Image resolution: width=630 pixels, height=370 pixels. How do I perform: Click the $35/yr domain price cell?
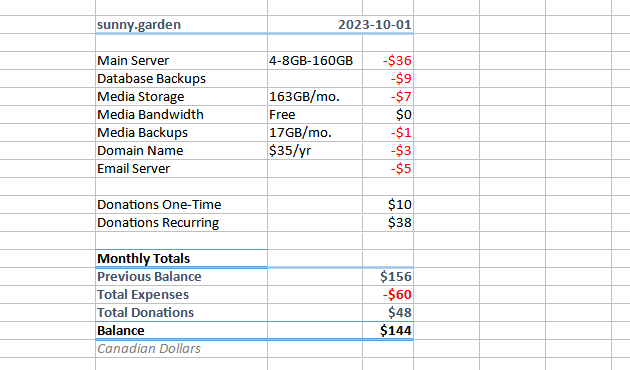pyautogui.click(x=315, y=151)
